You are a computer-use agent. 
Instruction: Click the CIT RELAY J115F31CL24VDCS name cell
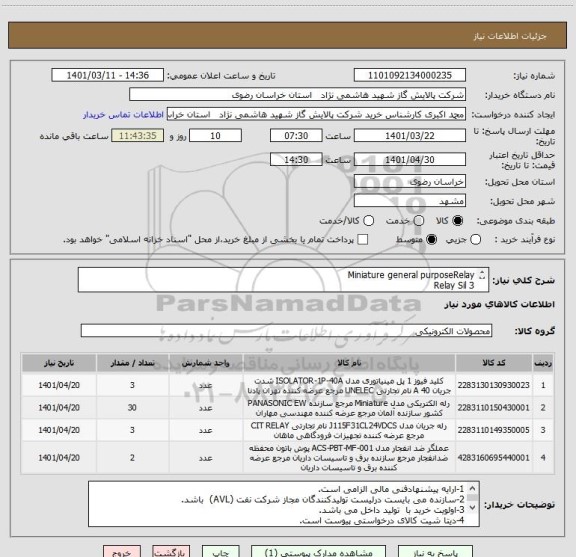pos(349,430)
